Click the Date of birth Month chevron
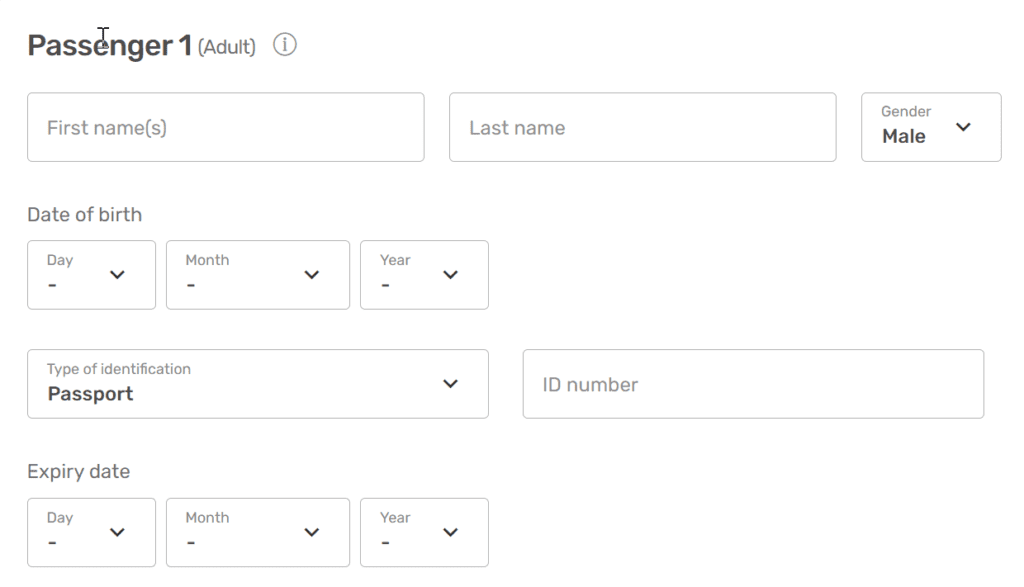Screen dimensions: 1024x587 click(x=312, y=275)
